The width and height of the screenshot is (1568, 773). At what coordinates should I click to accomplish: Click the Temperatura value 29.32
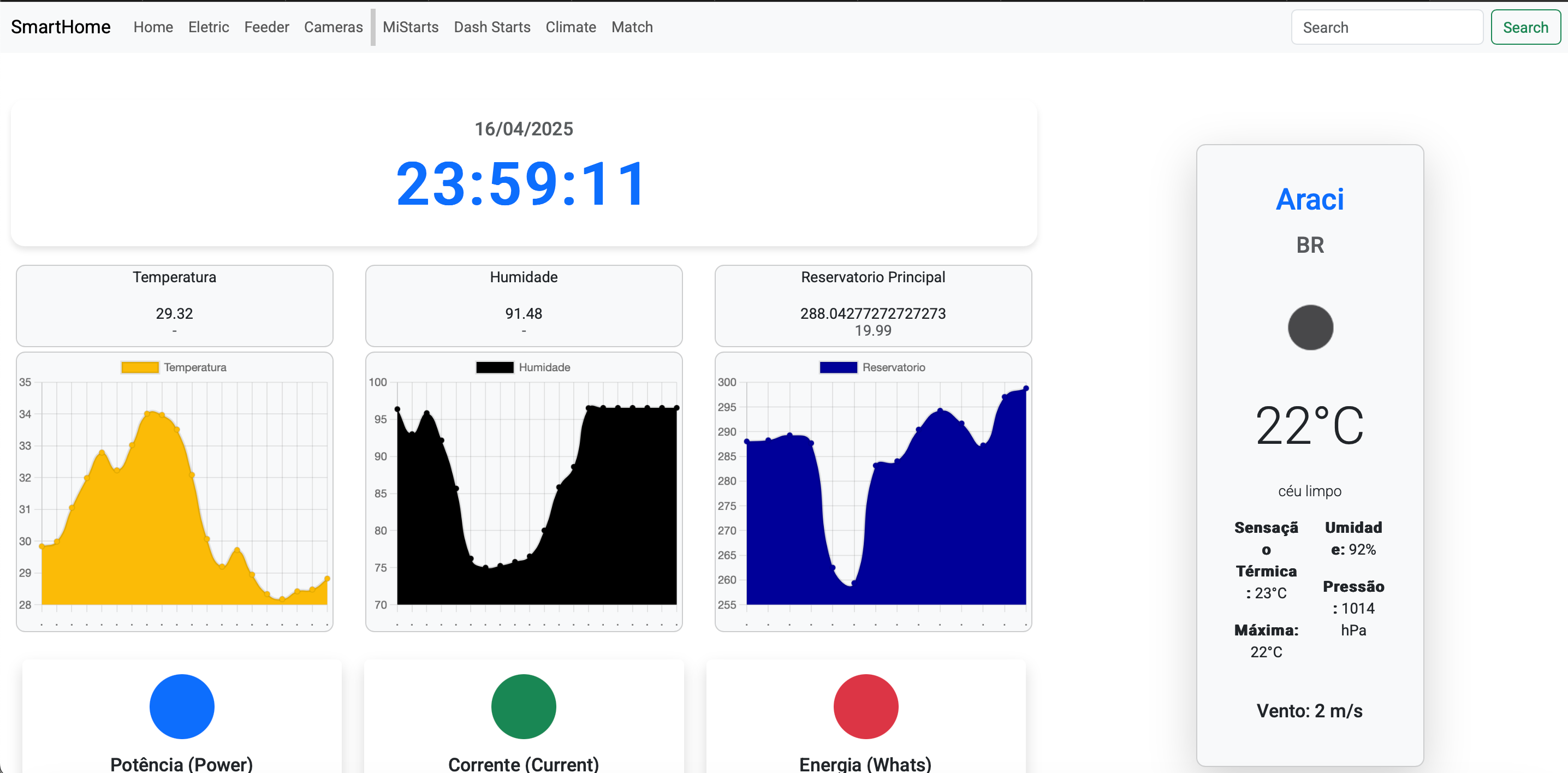point(174,313)
